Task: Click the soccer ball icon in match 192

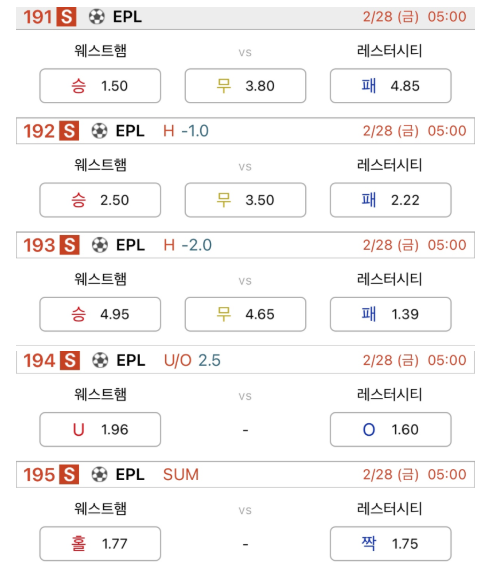Action: click(99, 131)
